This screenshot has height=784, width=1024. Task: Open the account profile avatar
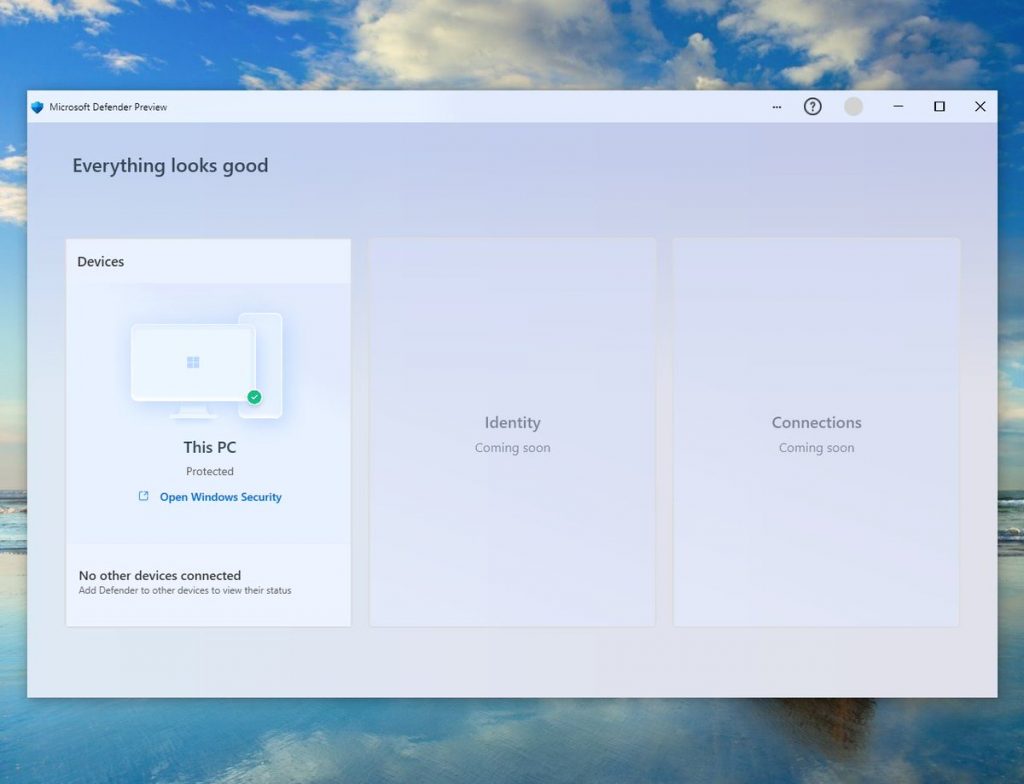coord(853,107)
